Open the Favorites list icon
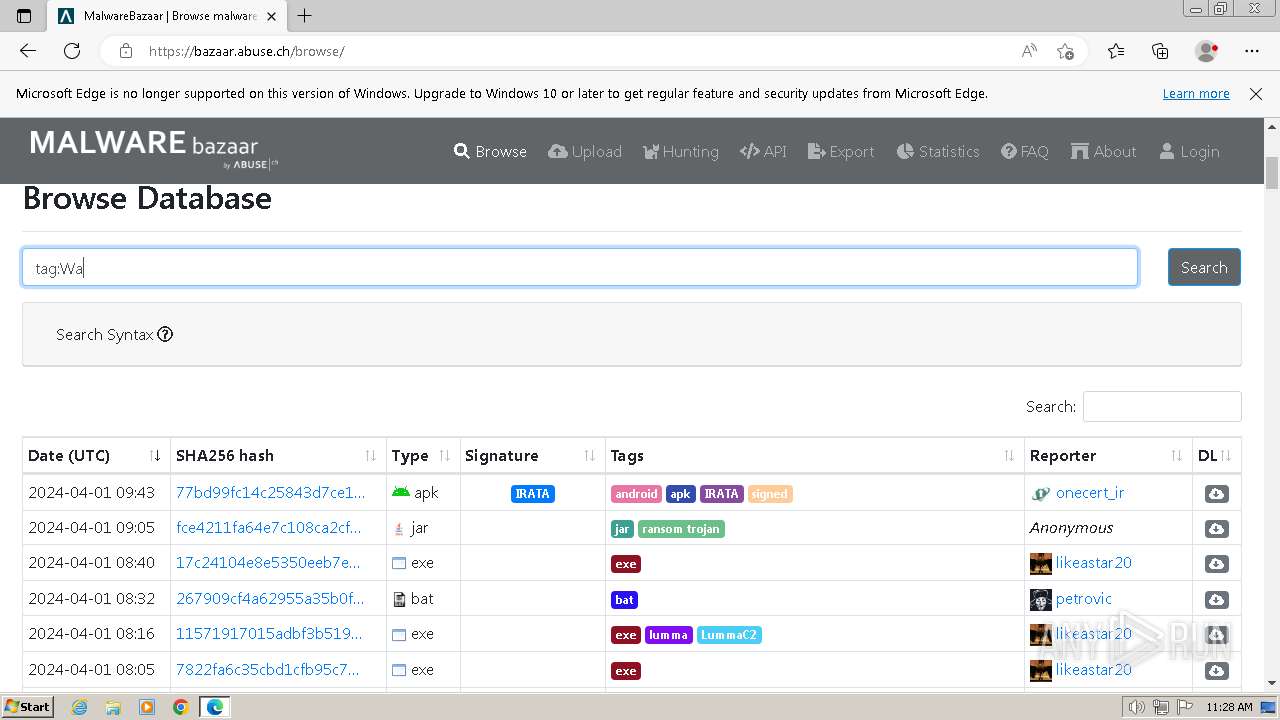The image size is (1280, 720). 1116,51
